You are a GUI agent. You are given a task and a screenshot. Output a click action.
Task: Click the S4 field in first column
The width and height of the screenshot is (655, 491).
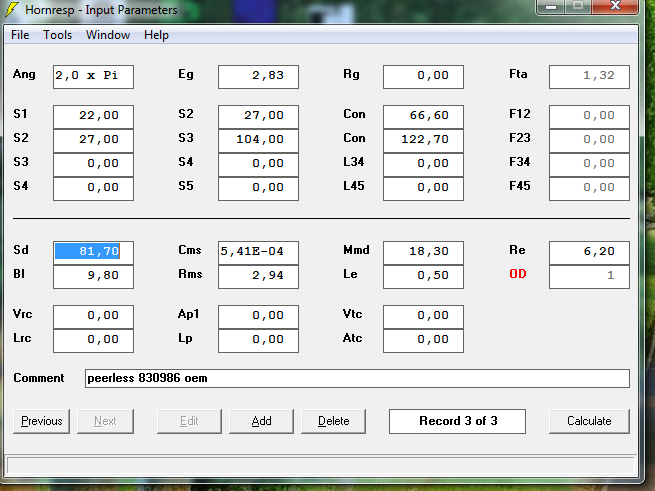[94, 188]
